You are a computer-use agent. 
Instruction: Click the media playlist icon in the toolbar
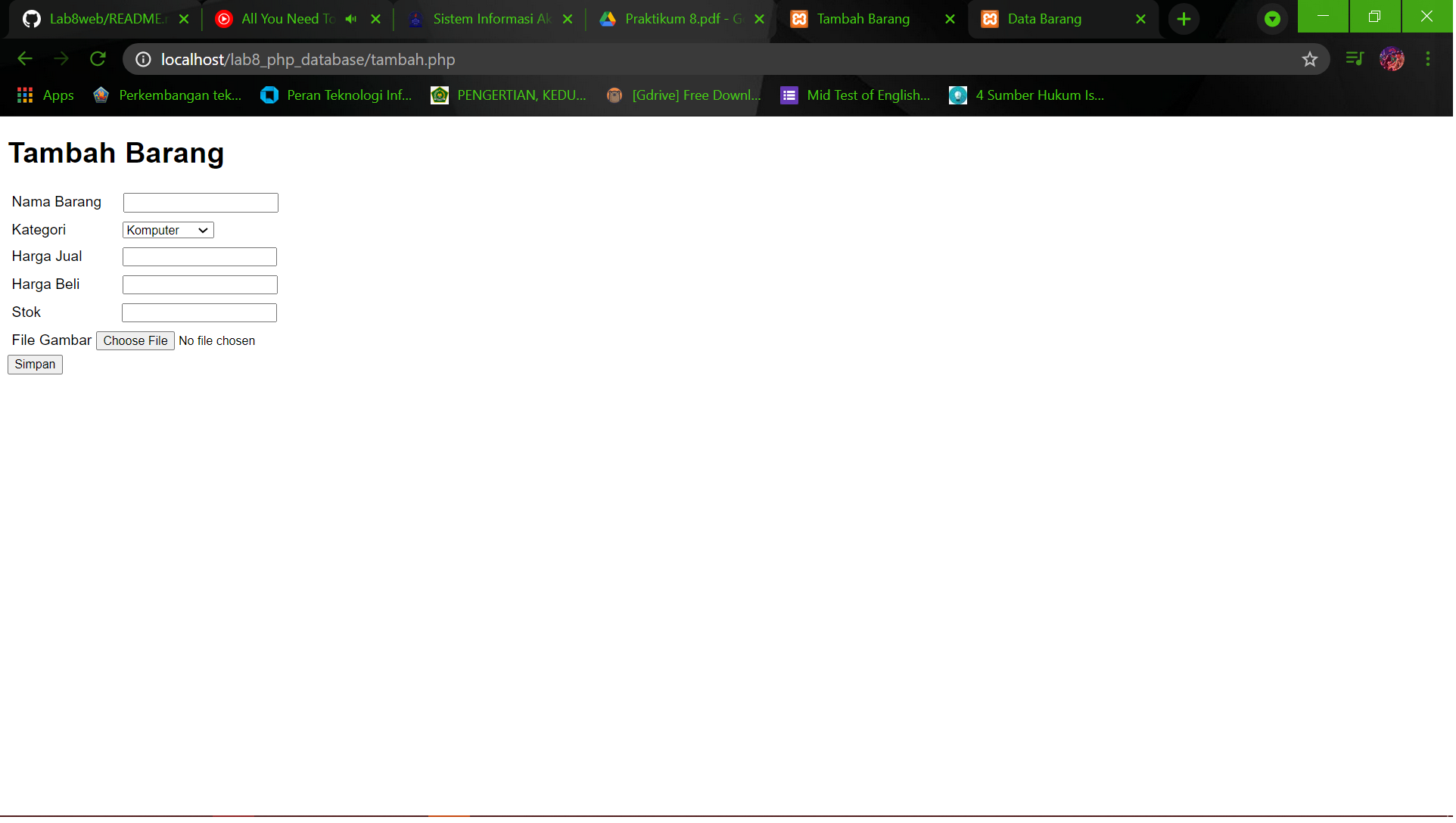1355,59
